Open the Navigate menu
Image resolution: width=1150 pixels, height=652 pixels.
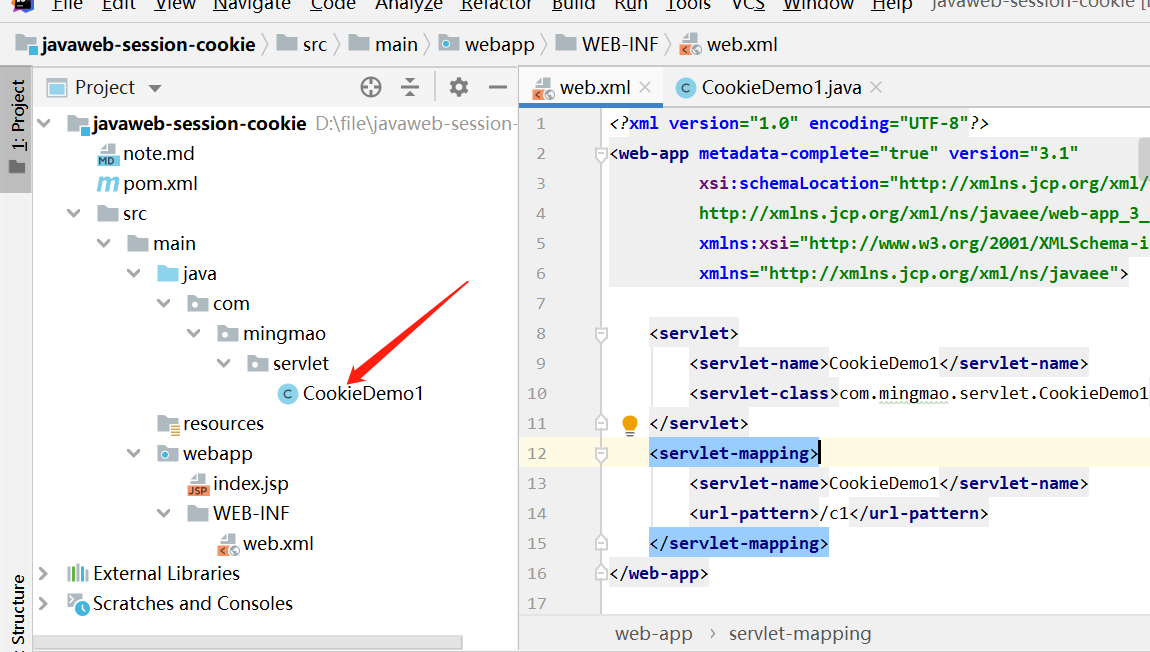pyautogui.click(x=252, y=4)
